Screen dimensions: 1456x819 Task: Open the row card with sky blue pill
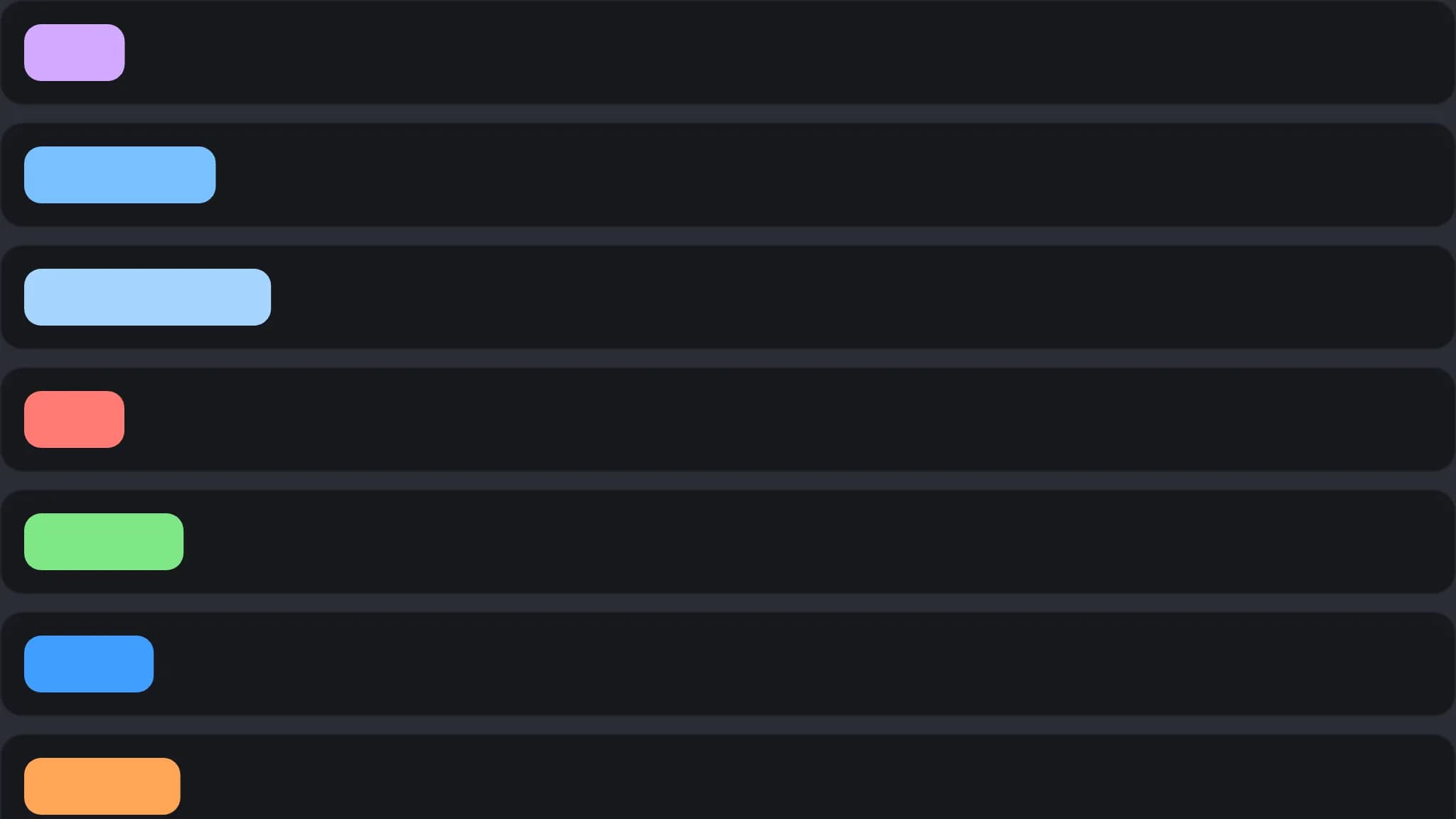coord(728,175)
